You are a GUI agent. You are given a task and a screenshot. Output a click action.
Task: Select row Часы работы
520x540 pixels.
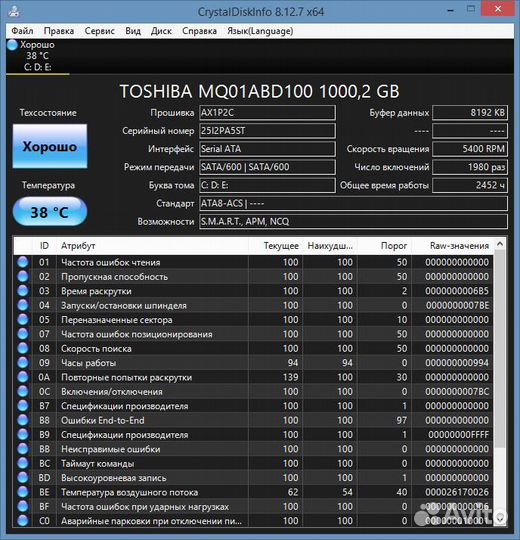point(253,363)
